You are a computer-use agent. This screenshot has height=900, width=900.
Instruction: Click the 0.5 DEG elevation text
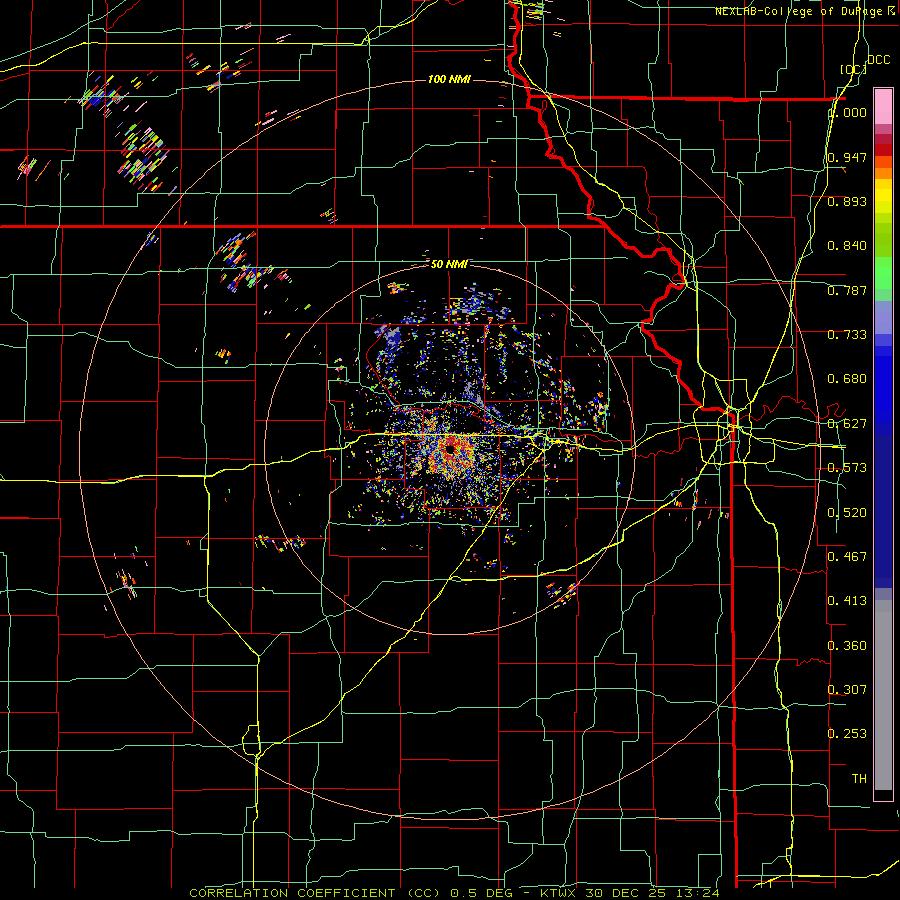click(481, 893)
